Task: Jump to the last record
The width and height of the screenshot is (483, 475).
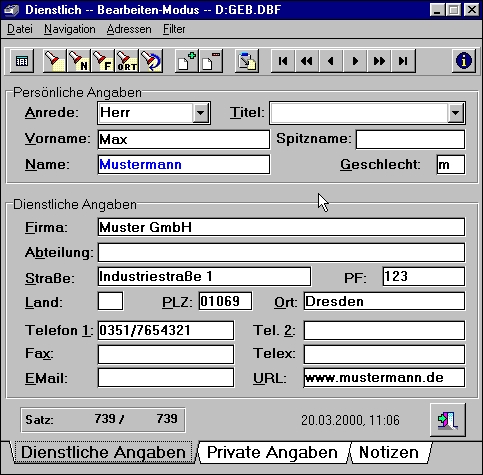Action: (403, 61)
